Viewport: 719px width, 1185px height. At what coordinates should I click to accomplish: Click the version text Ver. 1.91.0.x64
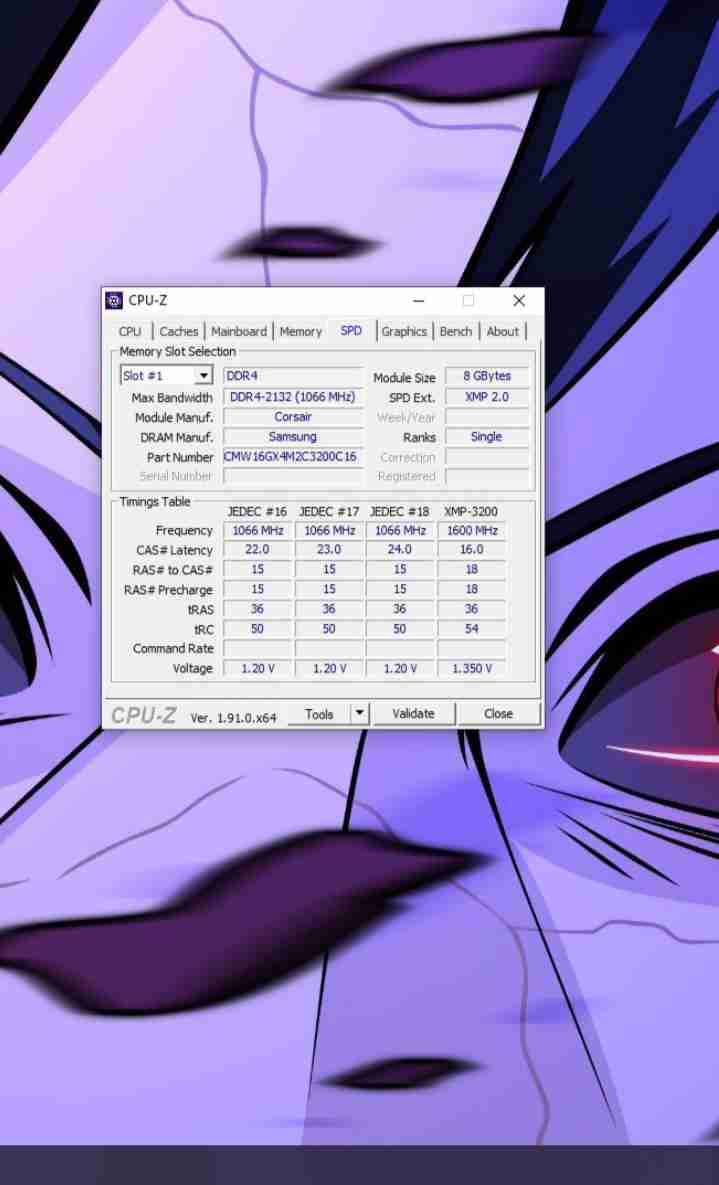tap(234, 718)
